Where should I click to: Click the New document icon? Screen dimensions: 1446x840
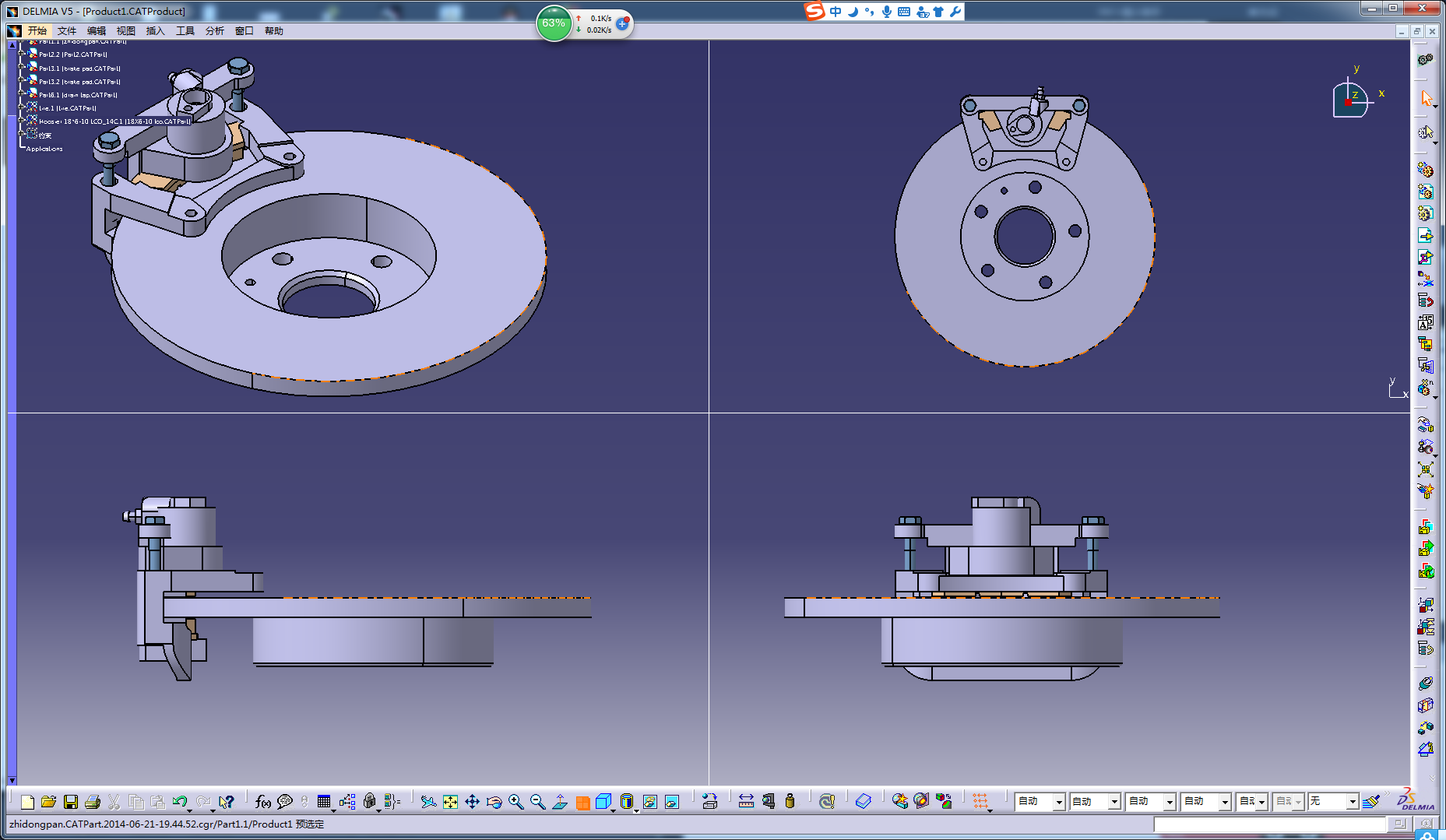[x=27, y=802]
